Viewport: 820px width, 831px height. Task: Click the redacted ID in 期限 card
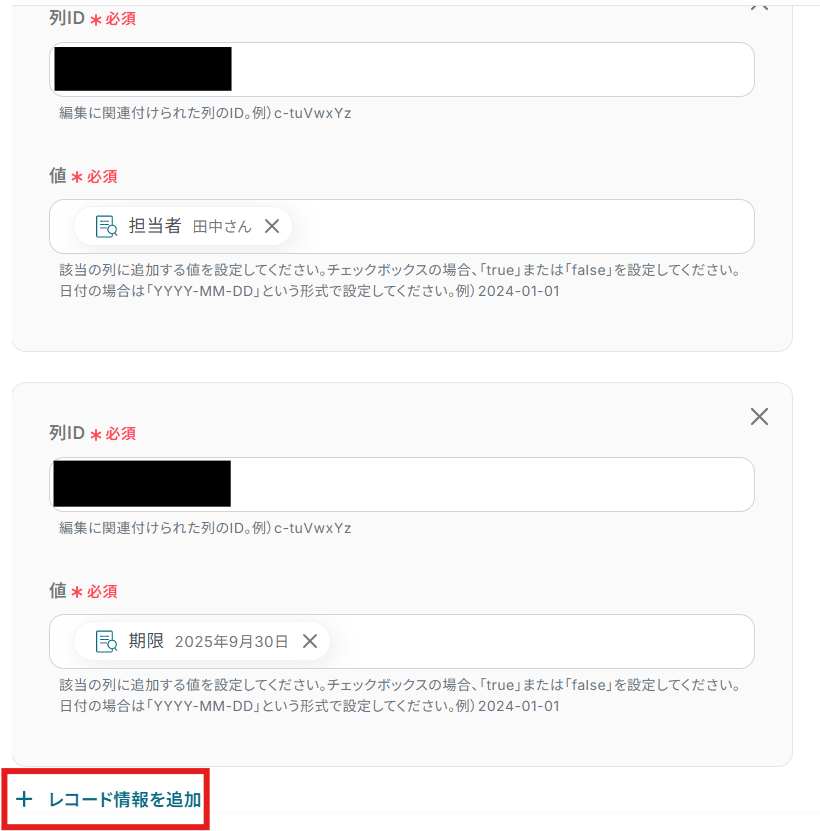pos(142,483)
